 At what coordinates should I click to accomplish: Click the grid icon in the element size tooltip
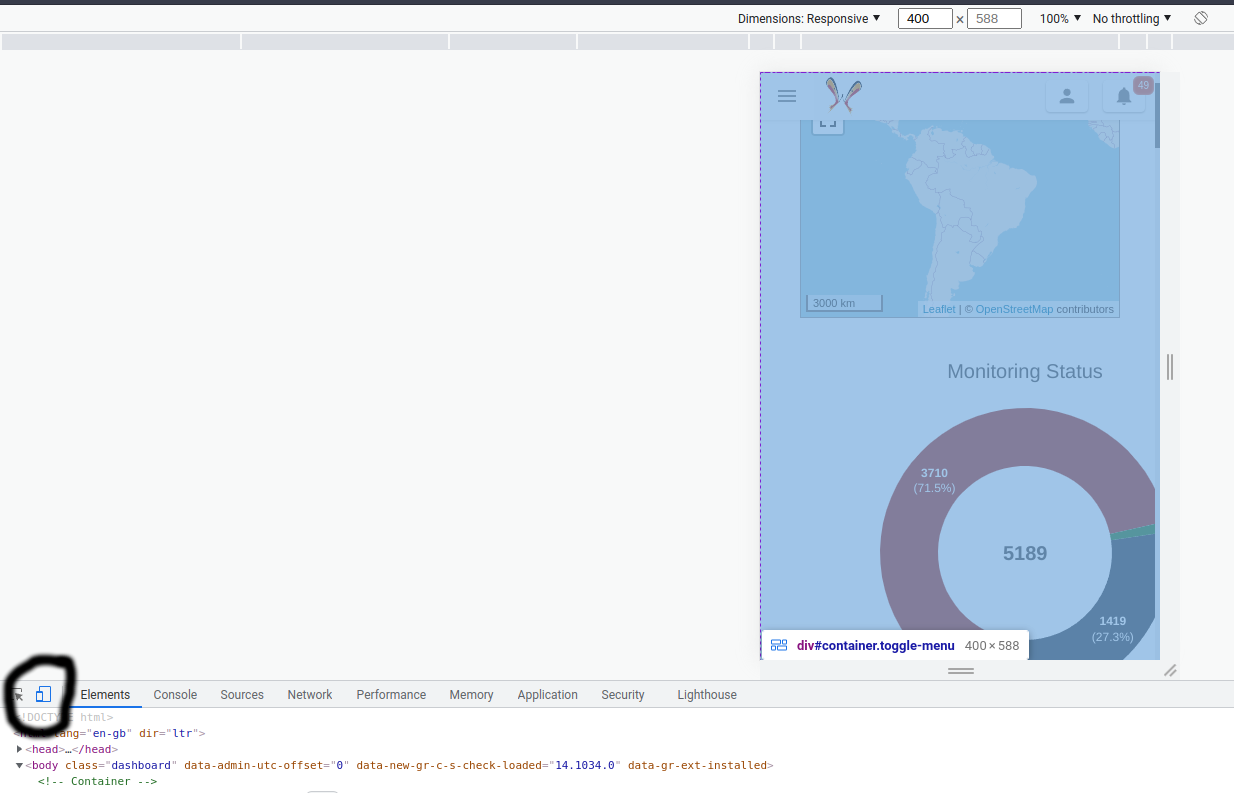pos(779,645)
